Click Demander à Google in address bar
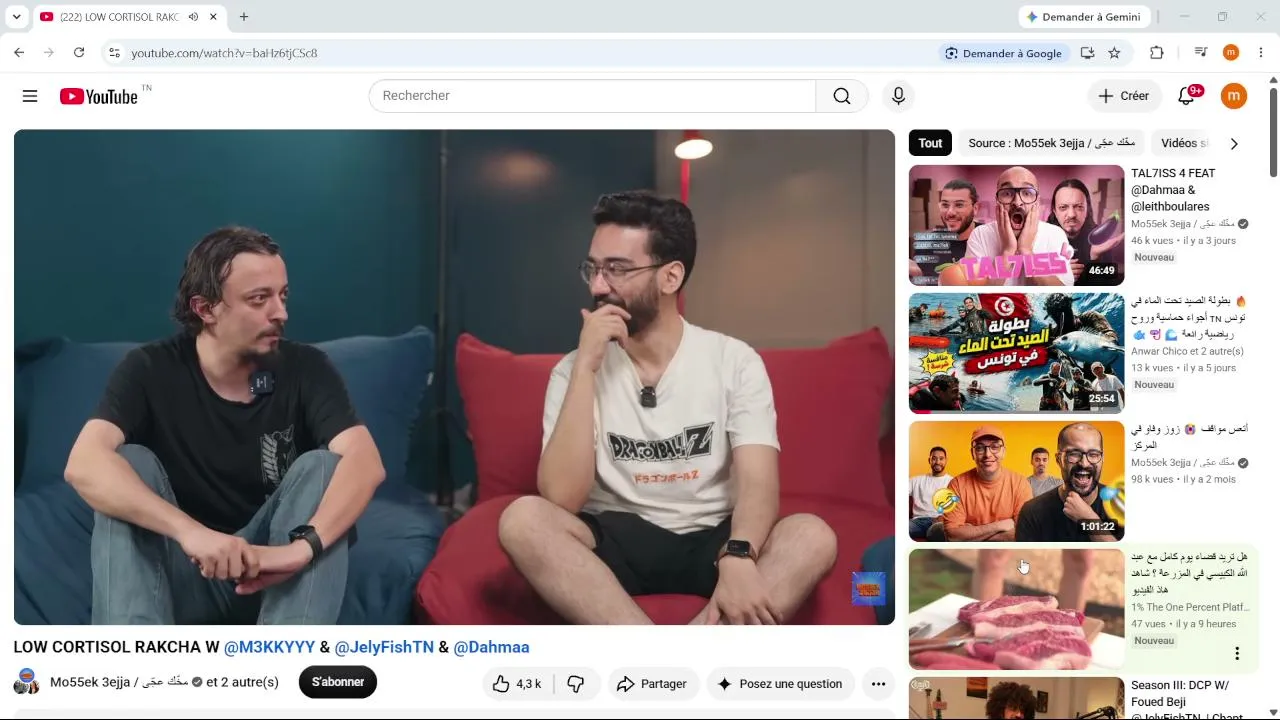This screenshot has height=720, width=1280. (1004, 53)
